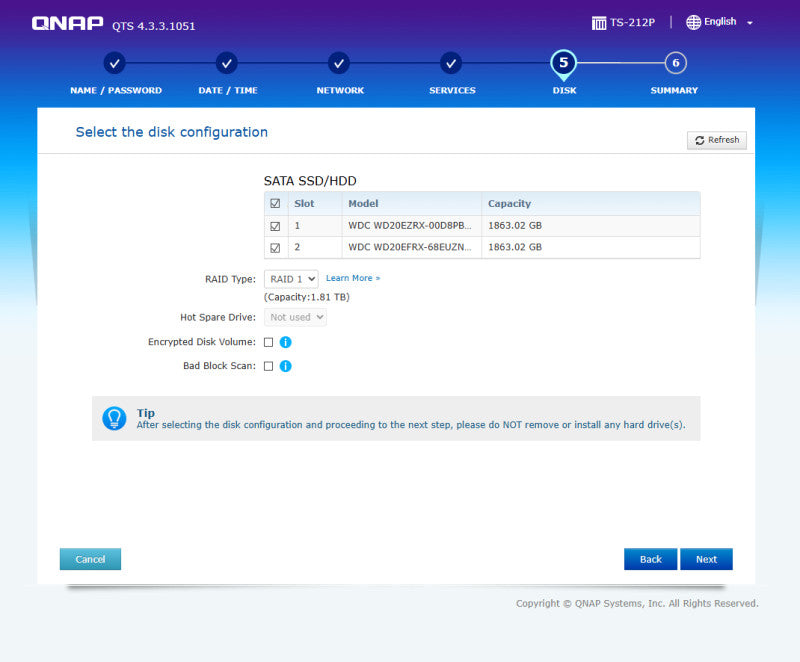The image size is (800, 662).
Task: Go to Network step checkmark
Action: click(x=339, y=63)
